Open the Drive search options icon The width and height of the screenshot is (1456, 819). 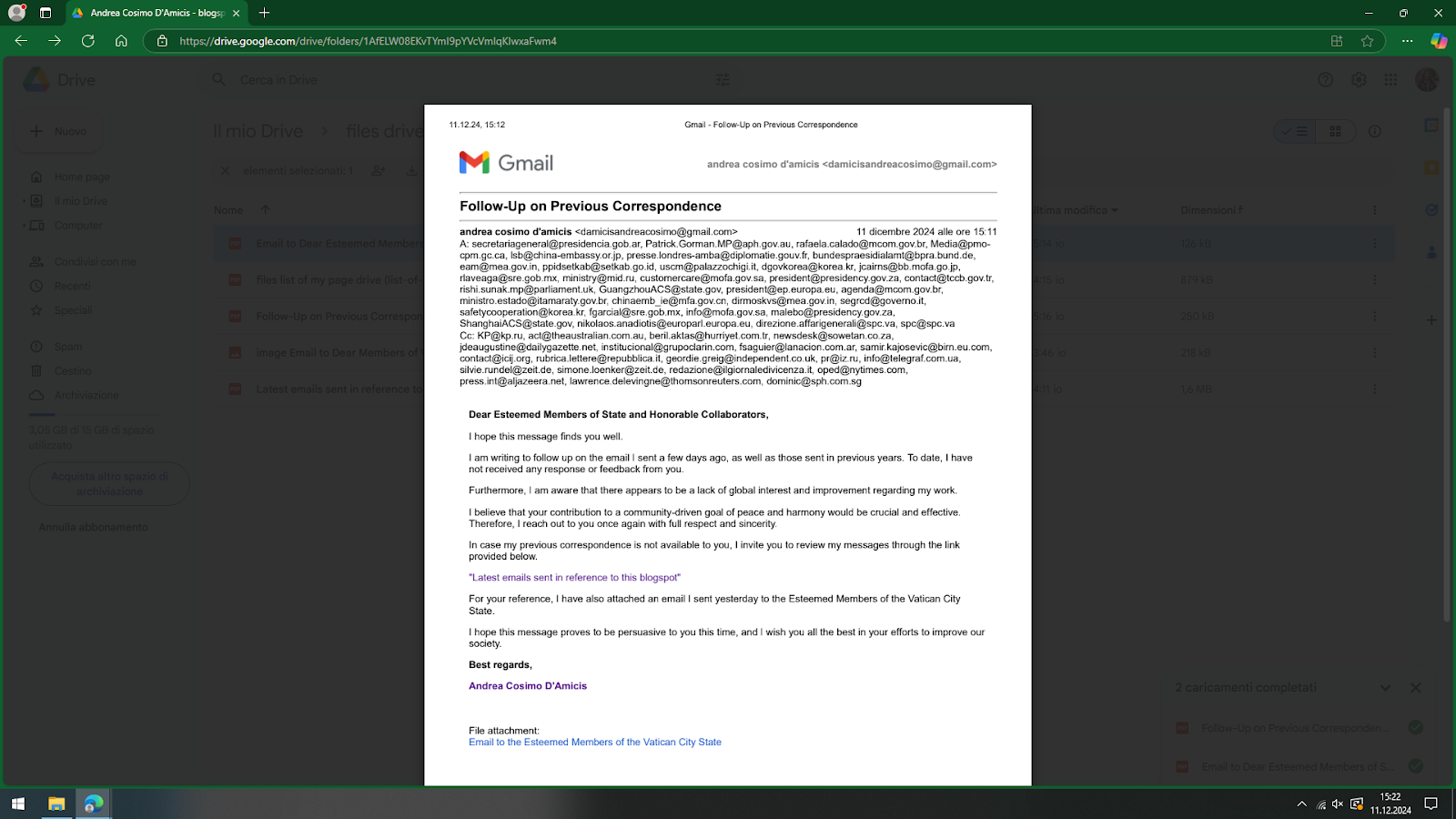tap(723, 80)
